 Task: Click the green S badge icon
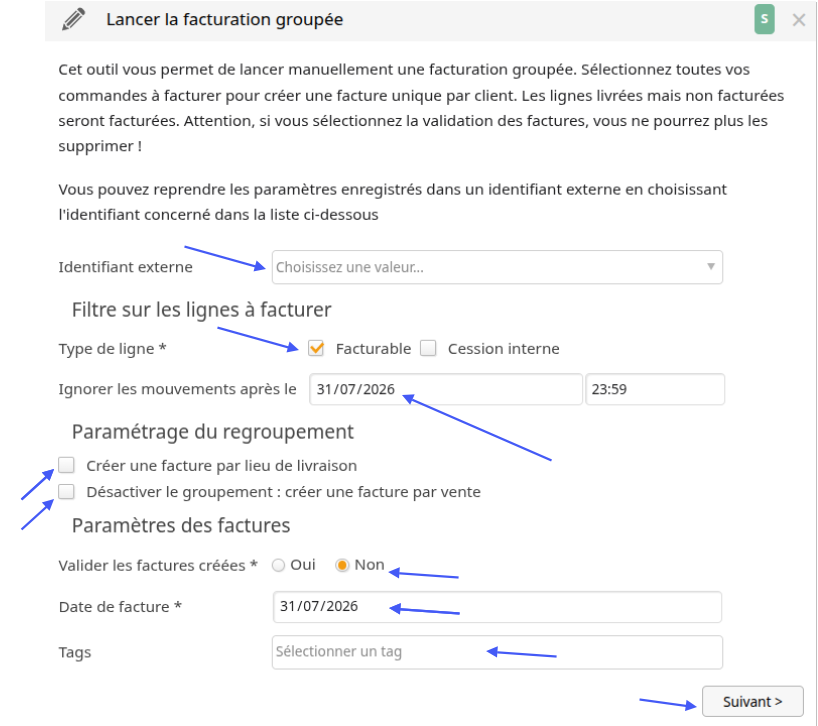pos(764,19)
